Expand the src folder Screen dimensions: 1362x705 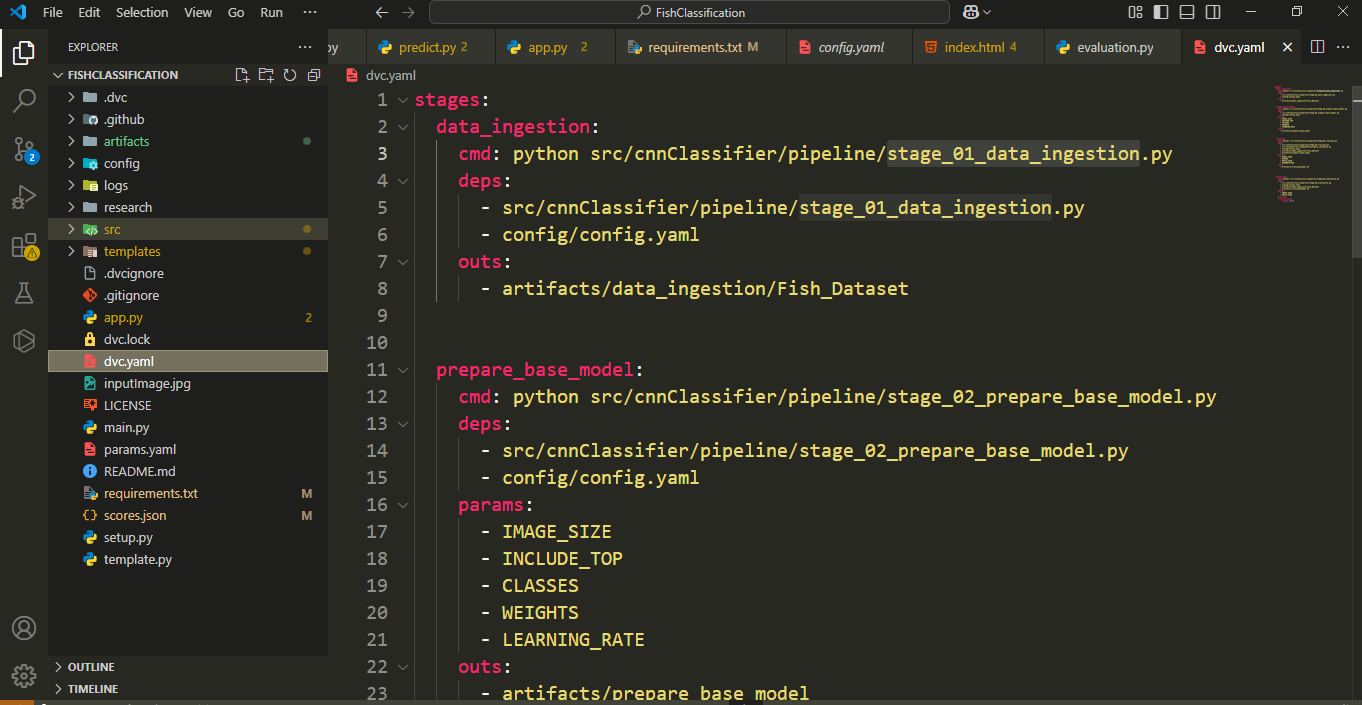pos(111,230)
